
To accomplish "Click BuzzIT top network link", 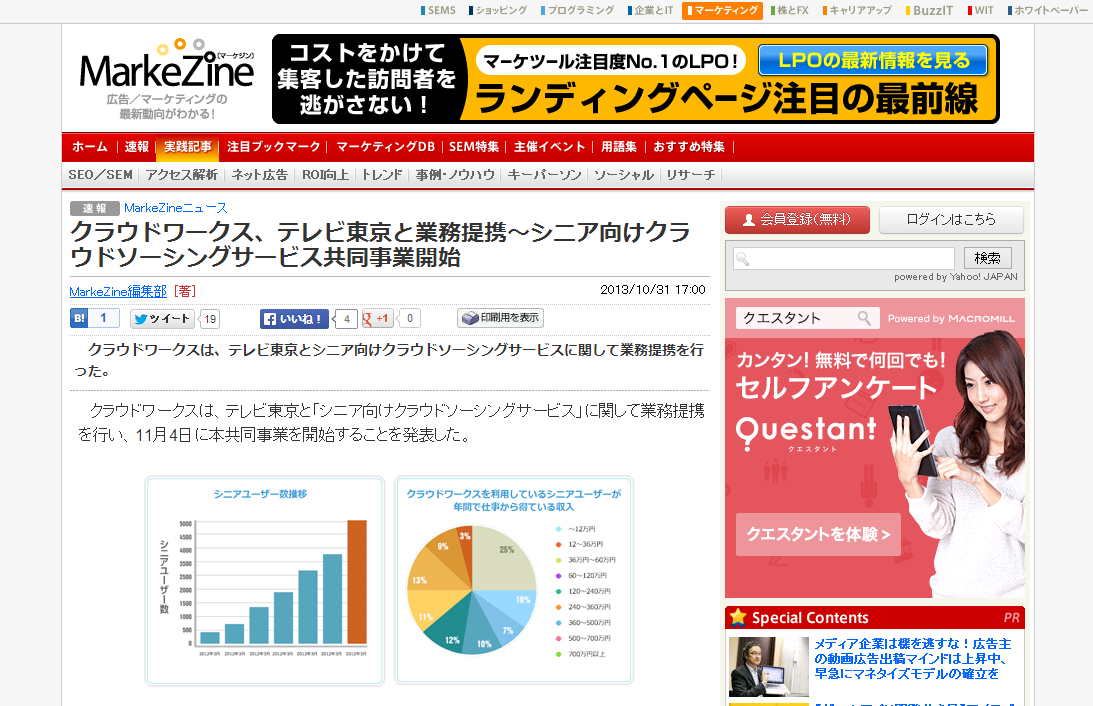I will [929, 10].
